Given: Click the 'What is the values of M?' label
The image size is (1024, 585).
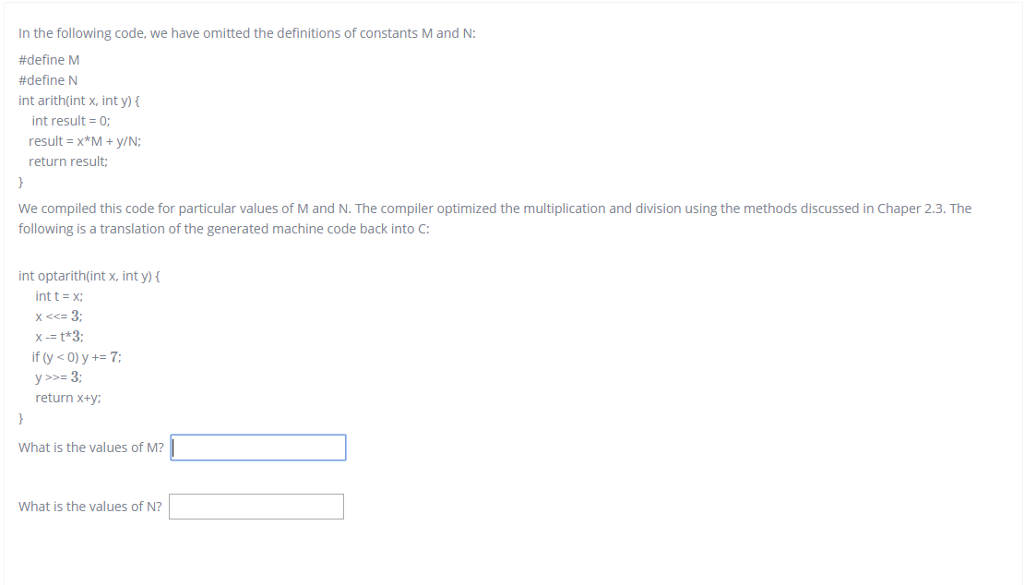Looking at the screenshot, I should (x=90, y=447).
